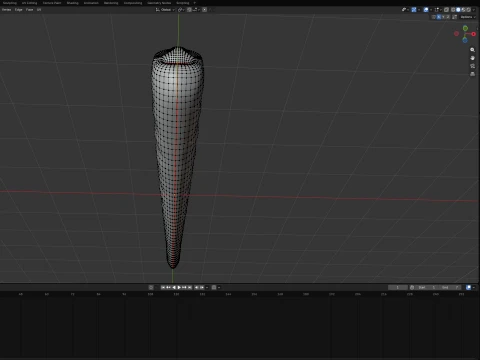Click the green Y axis gizmo ball
The height and width of the screenshot is (360, 480).
coord(465,28)
